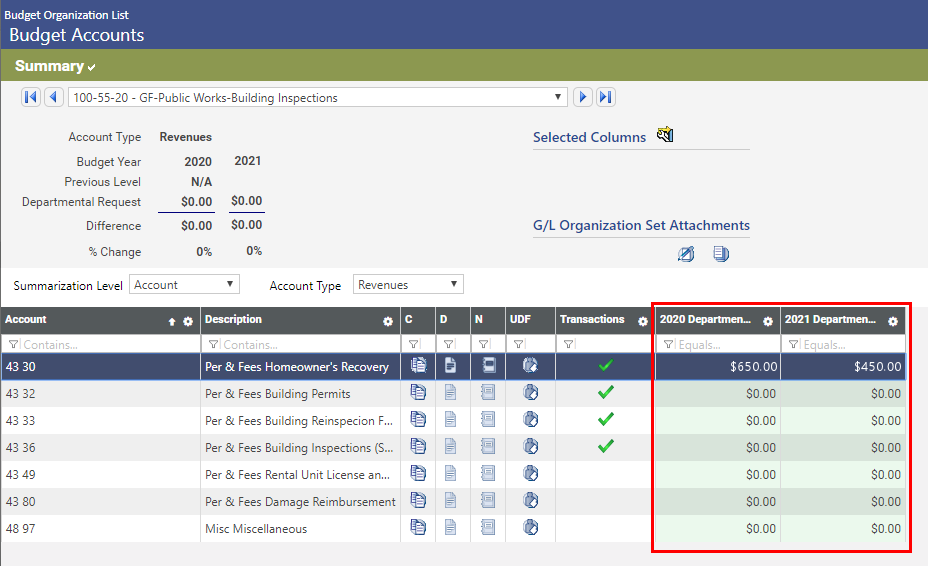Click Transactions checkmark for Building Permits row
Viewport: 928px width, 566px height.
tap(605, 393)
